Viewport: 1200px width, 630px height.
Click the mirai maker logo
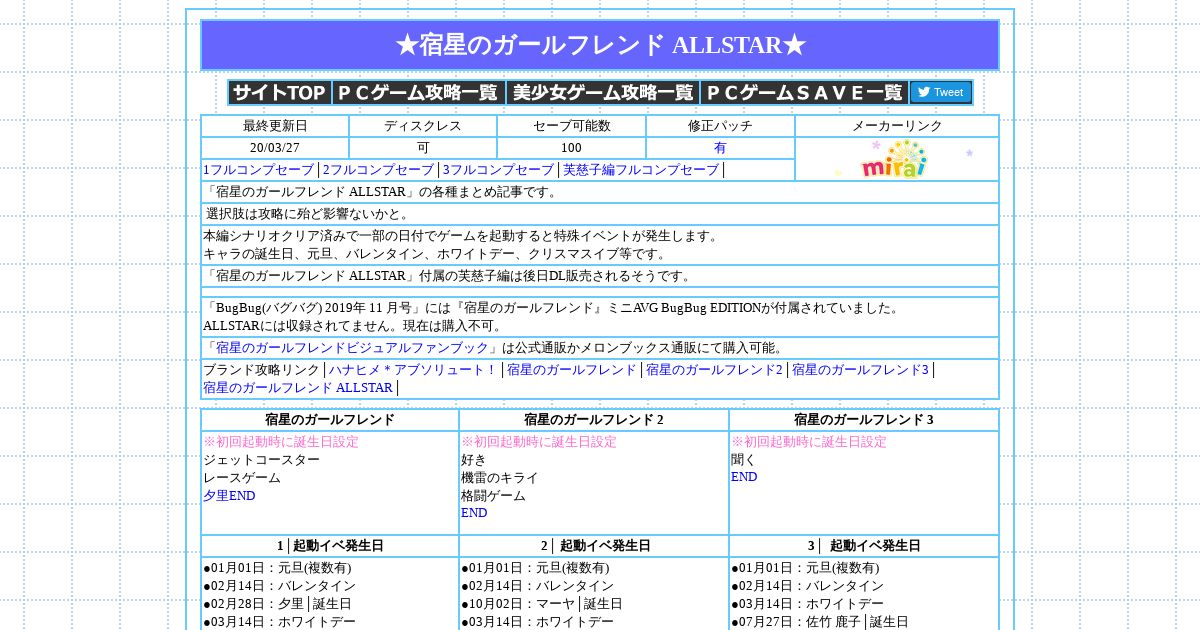(894, 159)
